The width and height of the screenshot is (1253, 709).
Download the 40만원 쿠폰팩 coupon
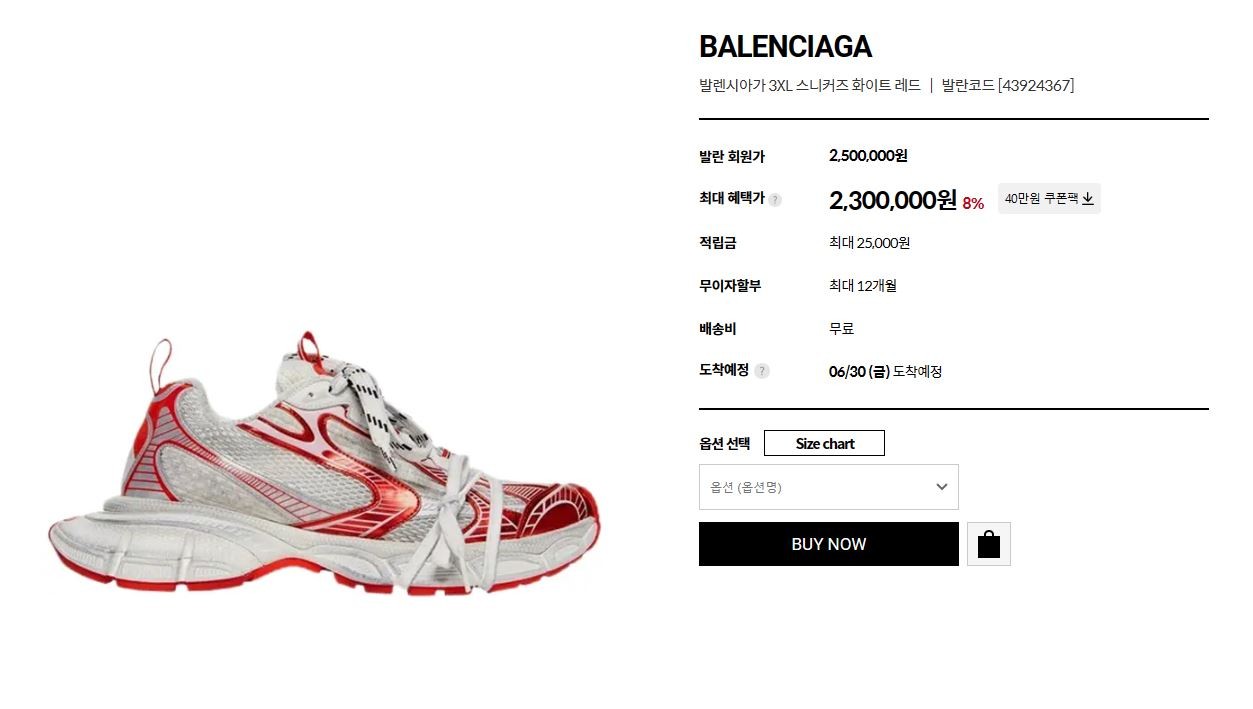(1049, 199)
